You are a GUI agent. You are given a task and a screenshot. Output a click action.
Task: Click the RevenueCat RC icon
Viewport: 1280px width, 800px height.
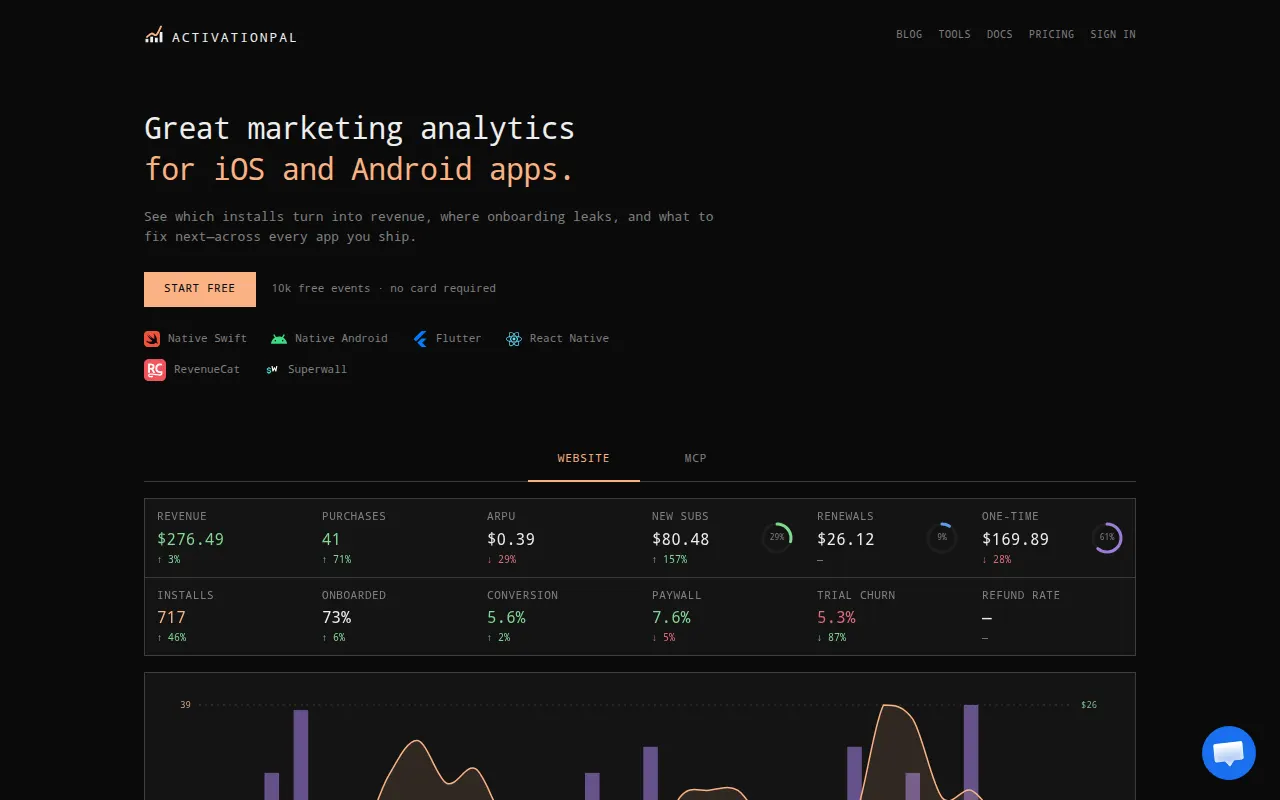(x=155, y=370)
